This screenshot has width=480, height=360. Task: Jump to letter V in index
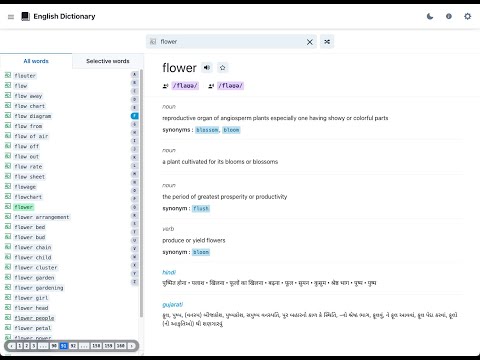click(135, 249)
